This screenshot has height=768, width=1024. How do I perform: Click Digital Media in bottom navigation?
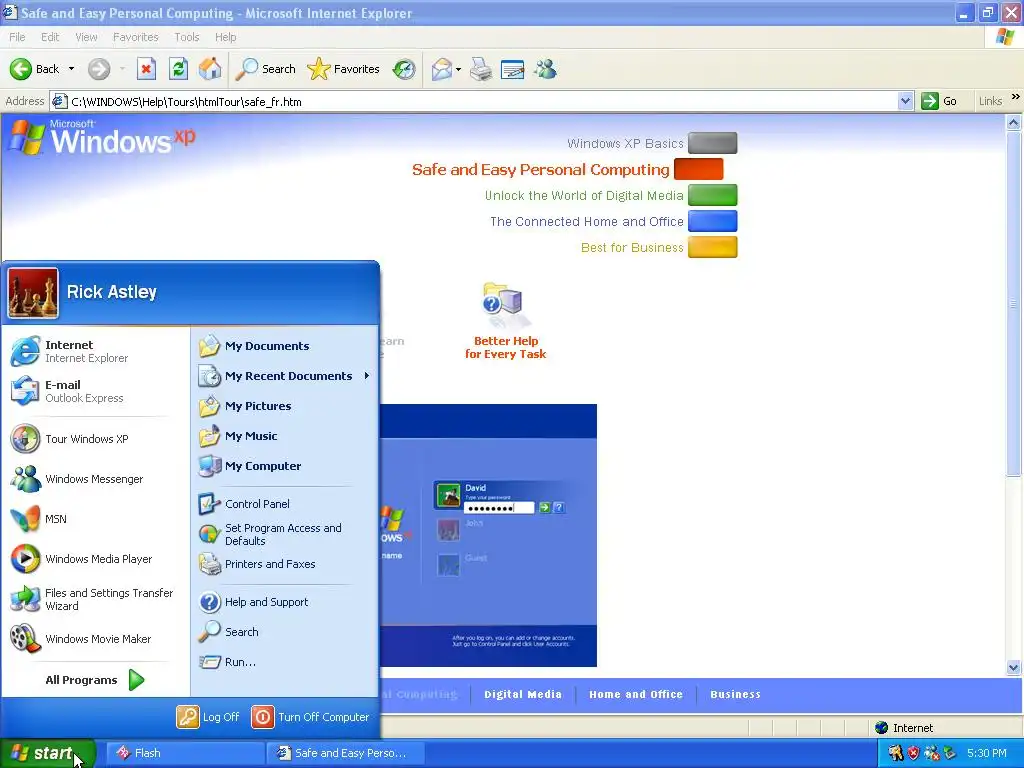[x=523, y=694]
